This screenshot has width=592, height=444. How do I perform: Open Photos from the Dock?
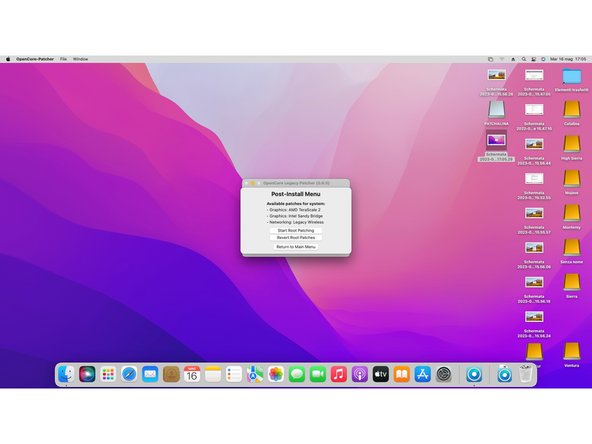pos(276,374)
